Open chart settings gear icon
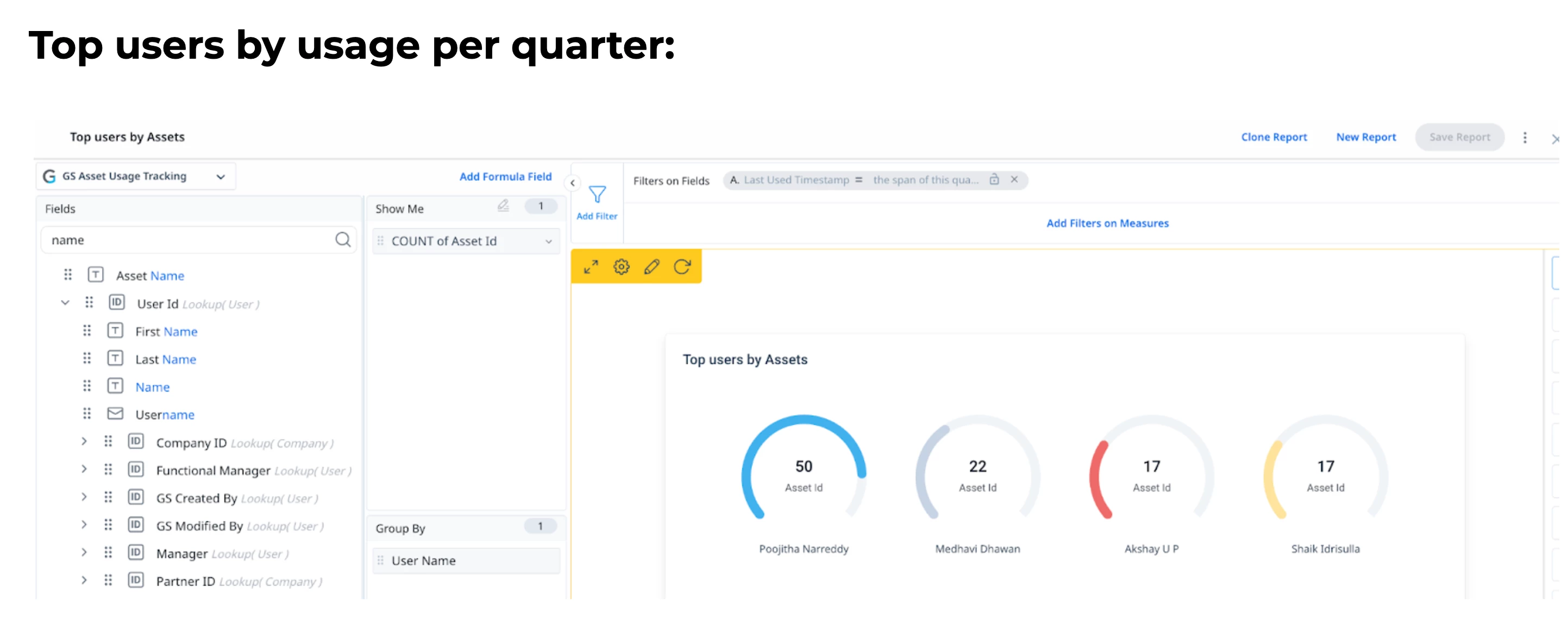This screenshot has height=634, width=1568. pyautogui.click(x=621, y=267)
